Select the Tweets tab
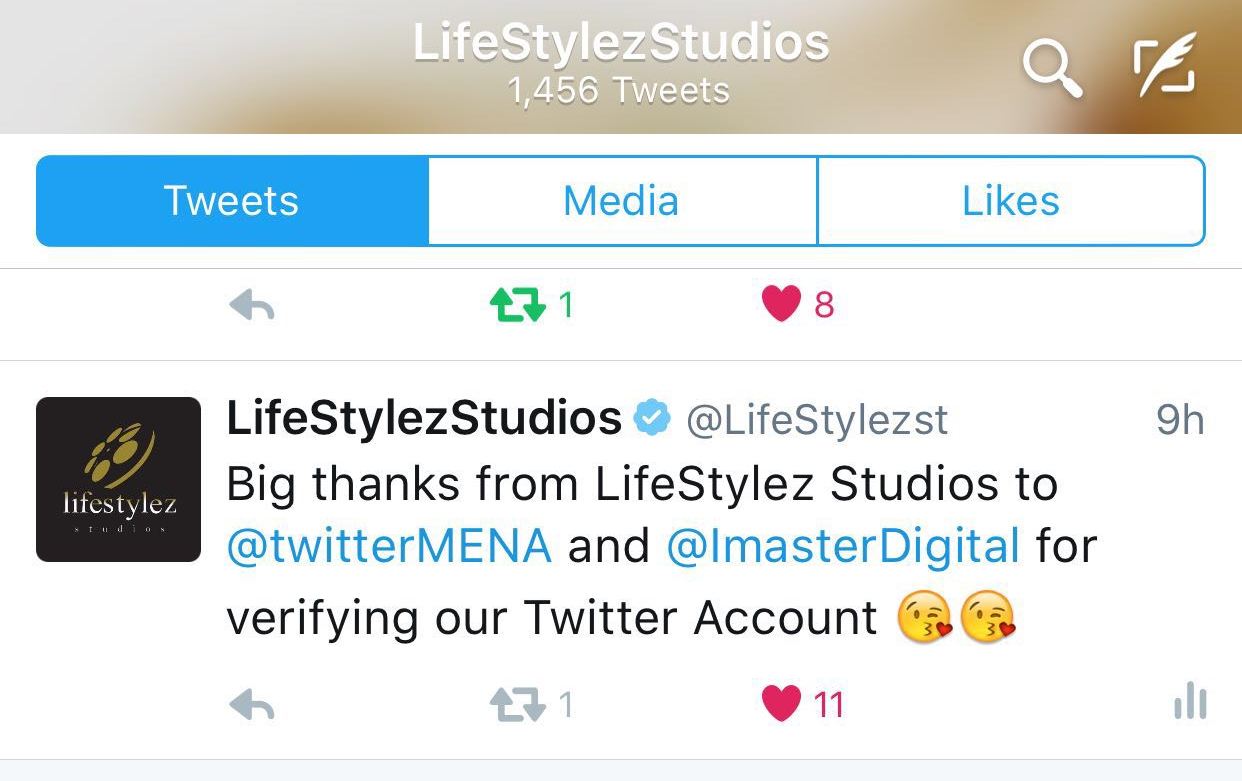This screenshot has width=1242, height=781. (x=232, y=200)
